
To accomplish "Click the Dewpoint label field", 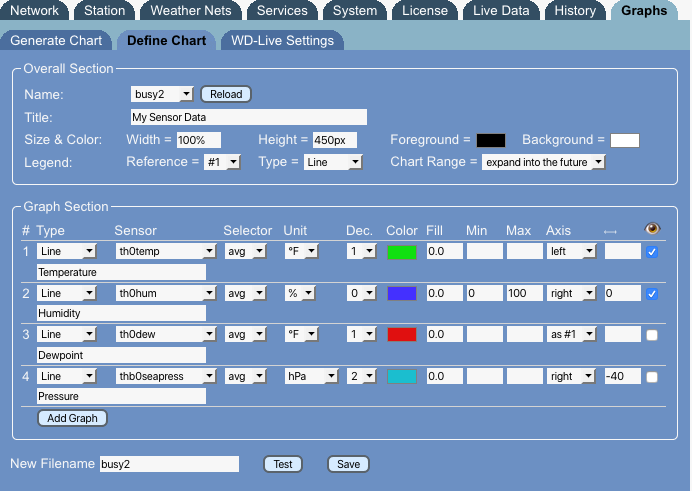I will click(x=121, y=355).
